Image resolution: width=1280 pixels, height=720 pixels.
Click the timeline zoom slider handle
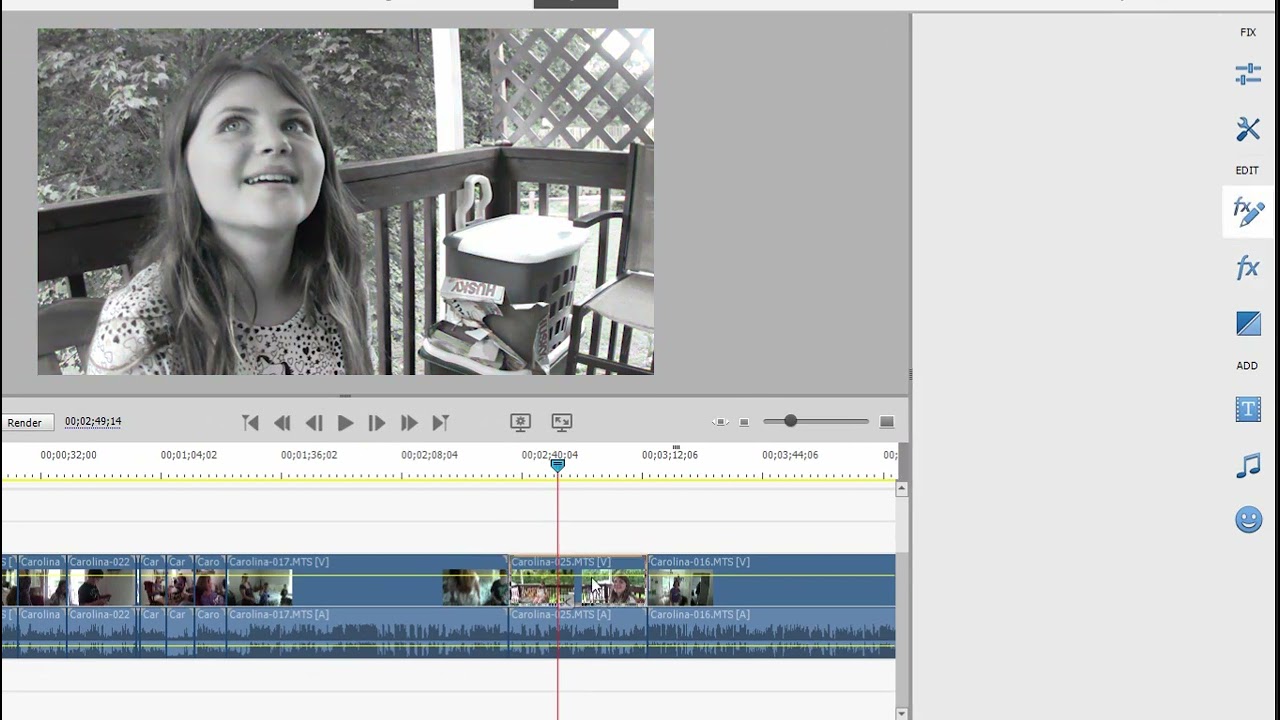[790, 421]
